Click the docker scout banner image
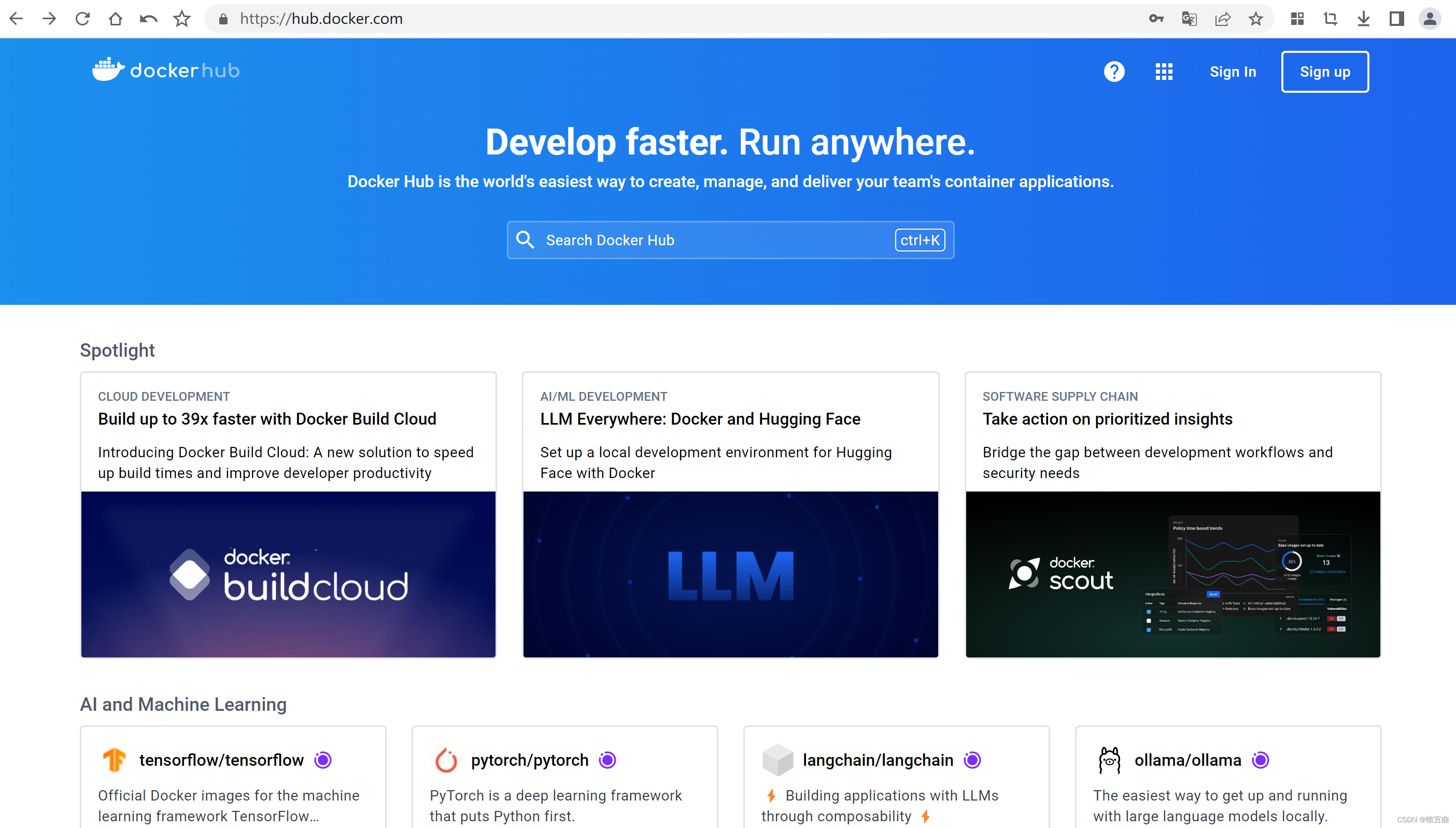The image size is (1456, 828). (1173, 574)
